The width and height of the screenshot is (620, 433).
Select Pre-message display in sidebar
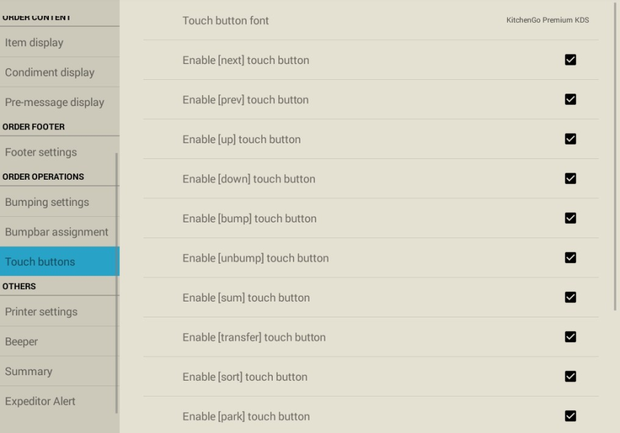(59, 102)
